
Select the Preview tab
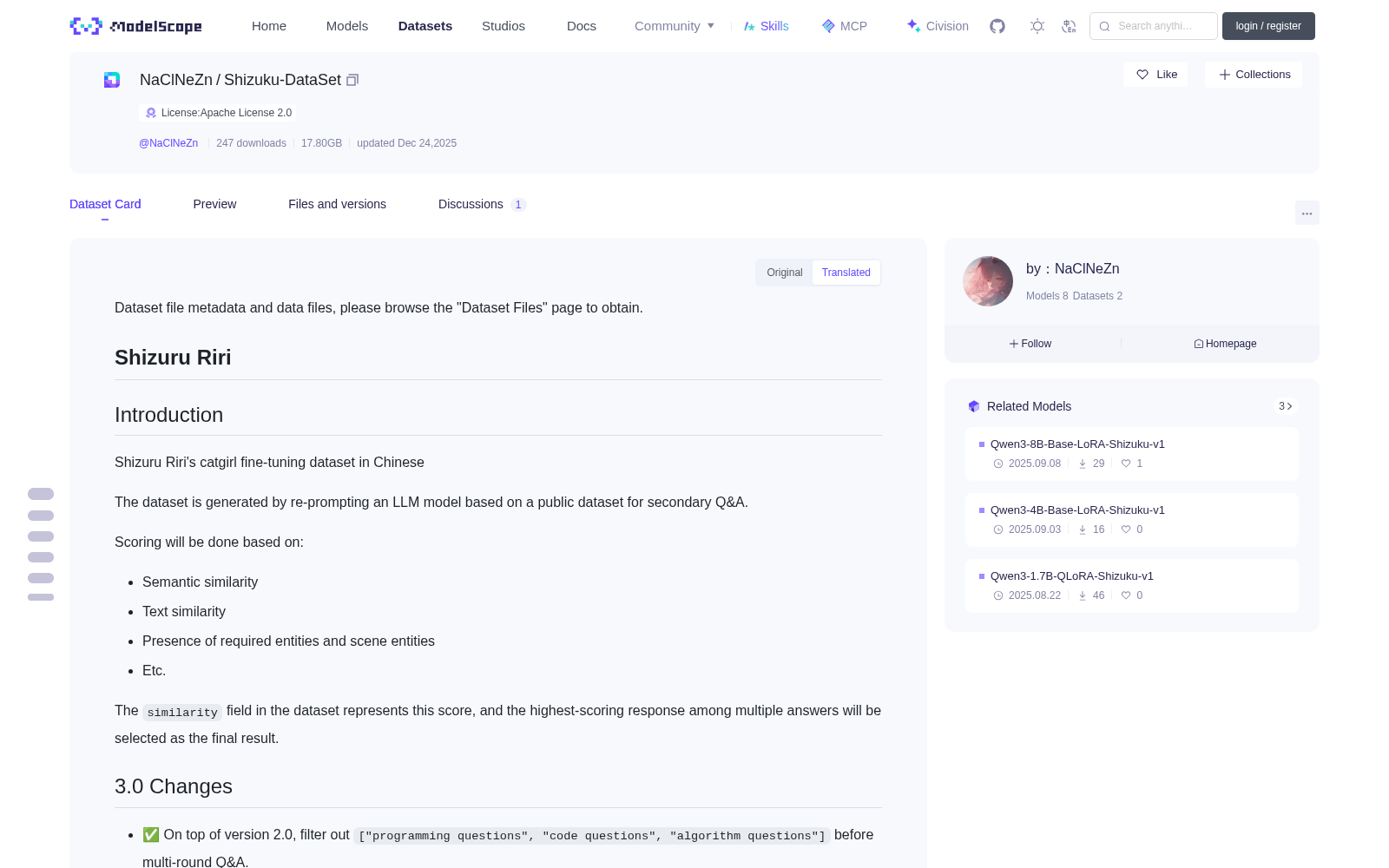[214, 204]
